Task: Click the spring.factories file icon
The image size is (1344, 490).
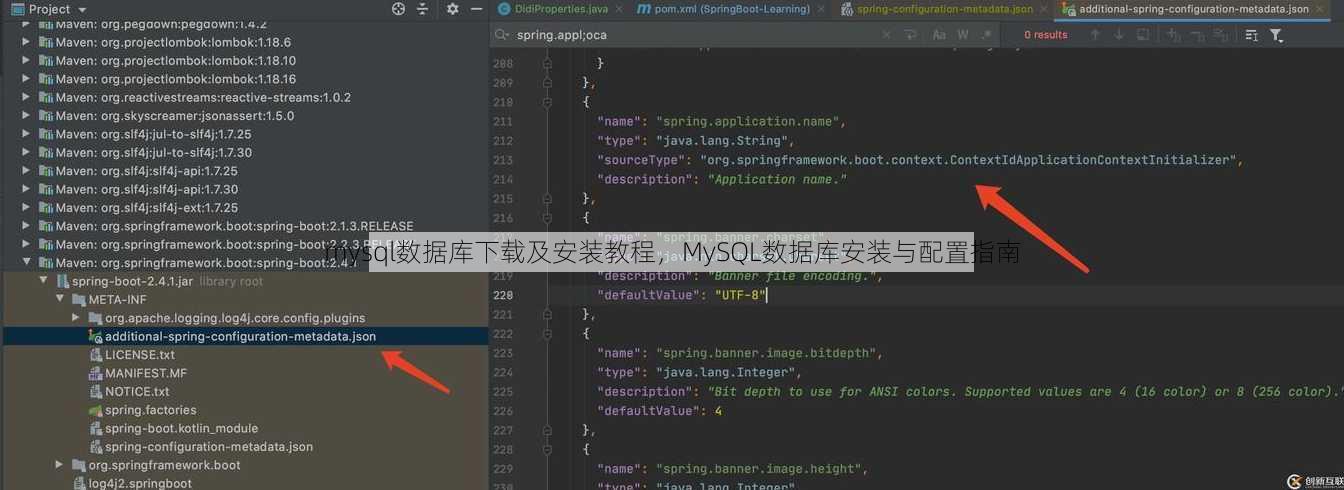Action: click(96, 410)
